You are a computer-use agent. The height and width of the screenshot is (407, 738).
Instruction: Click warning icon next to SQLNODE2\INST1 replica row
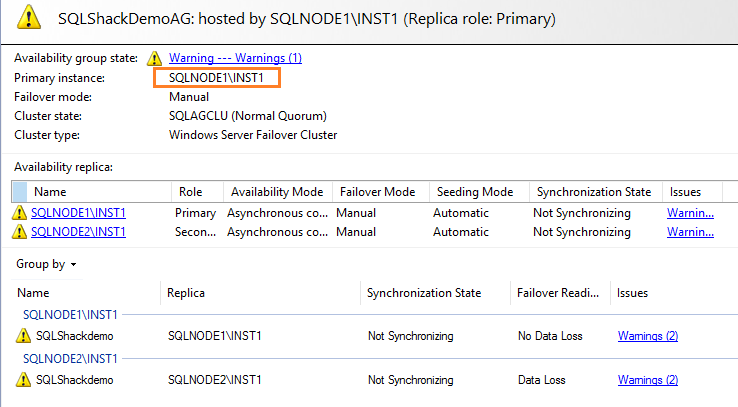pos(20,232)
